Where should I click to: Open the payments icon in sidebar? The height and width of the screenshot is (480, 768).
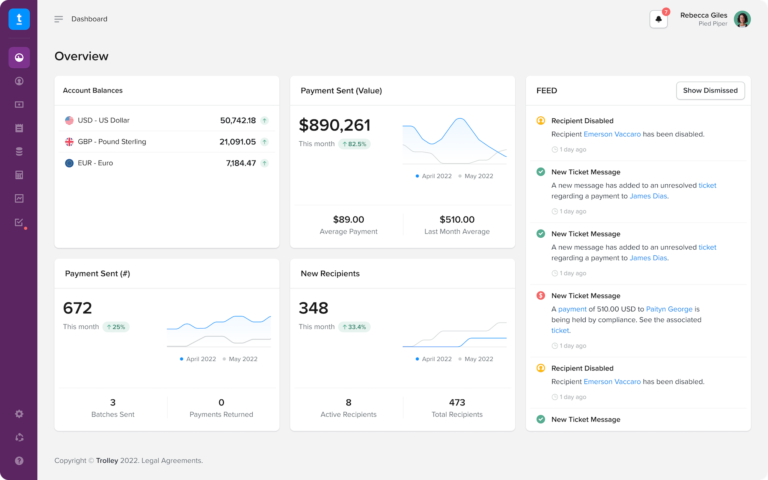point(19,104)
